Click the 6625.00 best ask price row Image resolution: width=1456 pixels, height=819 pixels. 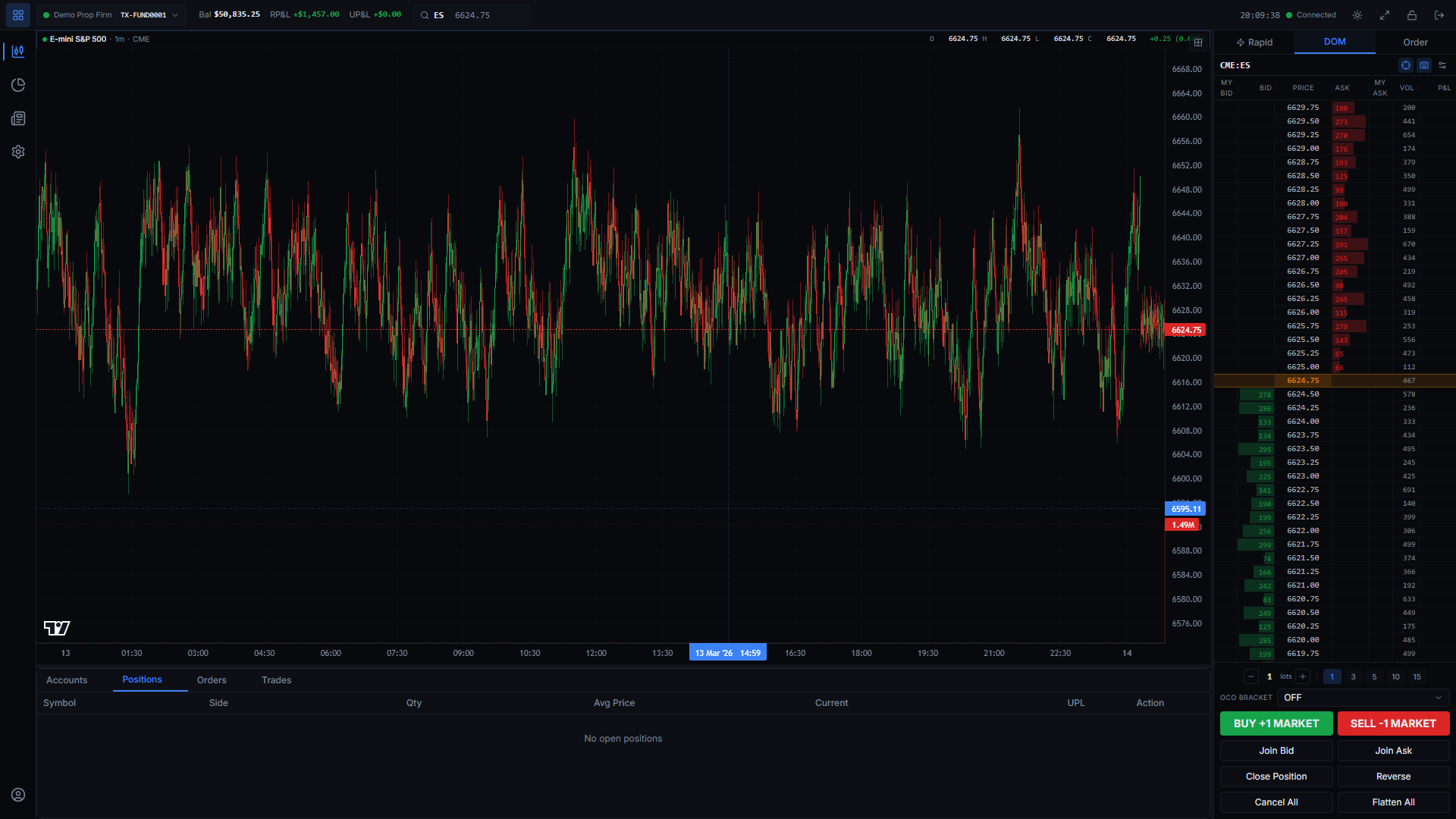(1335, 367)
